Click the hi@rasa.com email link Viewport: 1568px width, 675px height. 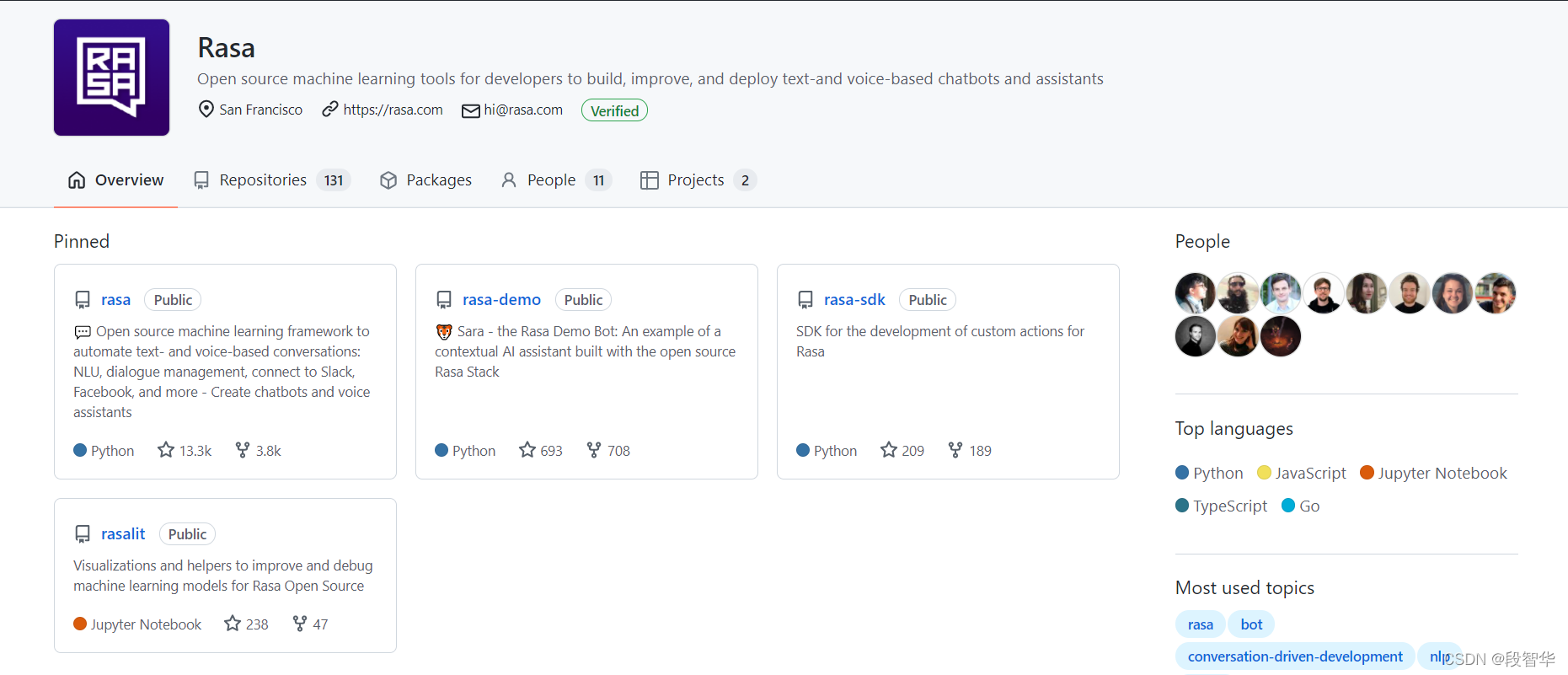(523, 110)
